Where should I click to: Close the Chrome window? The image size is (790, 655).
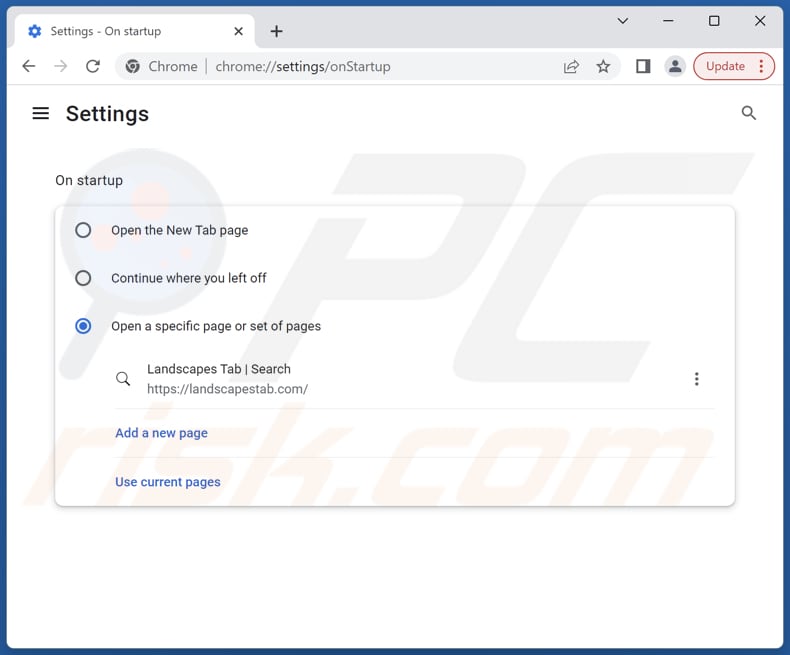[760, 21]
